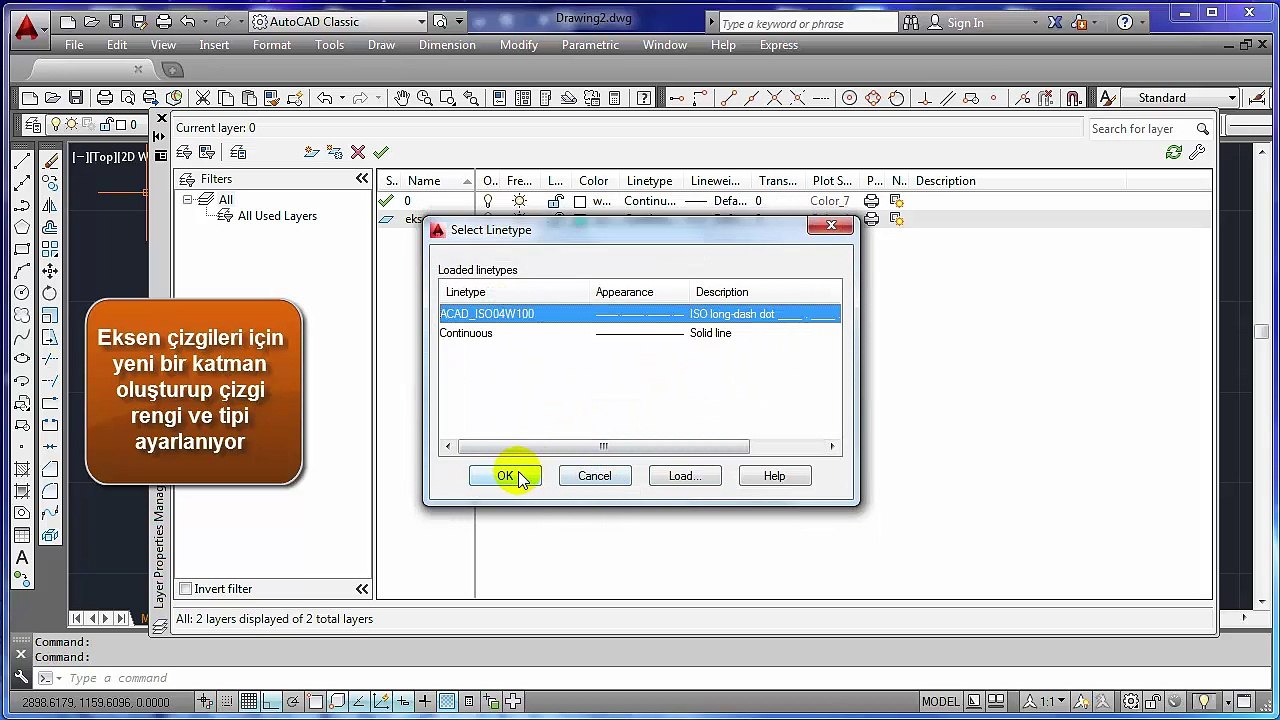
Task: Click OK in Select Linetype dialog
Action: (x=505, y=476)
